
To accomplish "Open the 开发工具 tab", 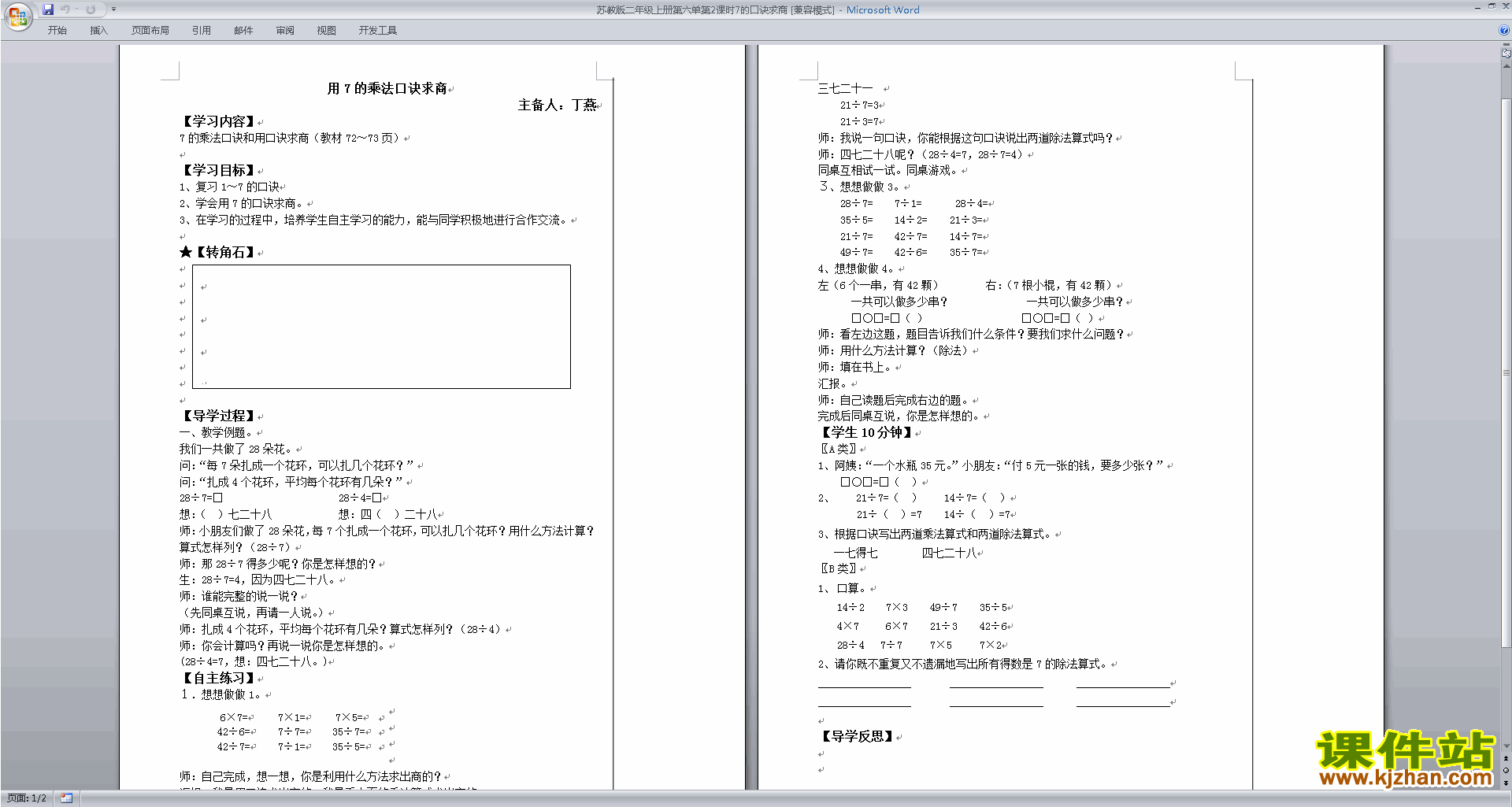I will coord(378,31).
